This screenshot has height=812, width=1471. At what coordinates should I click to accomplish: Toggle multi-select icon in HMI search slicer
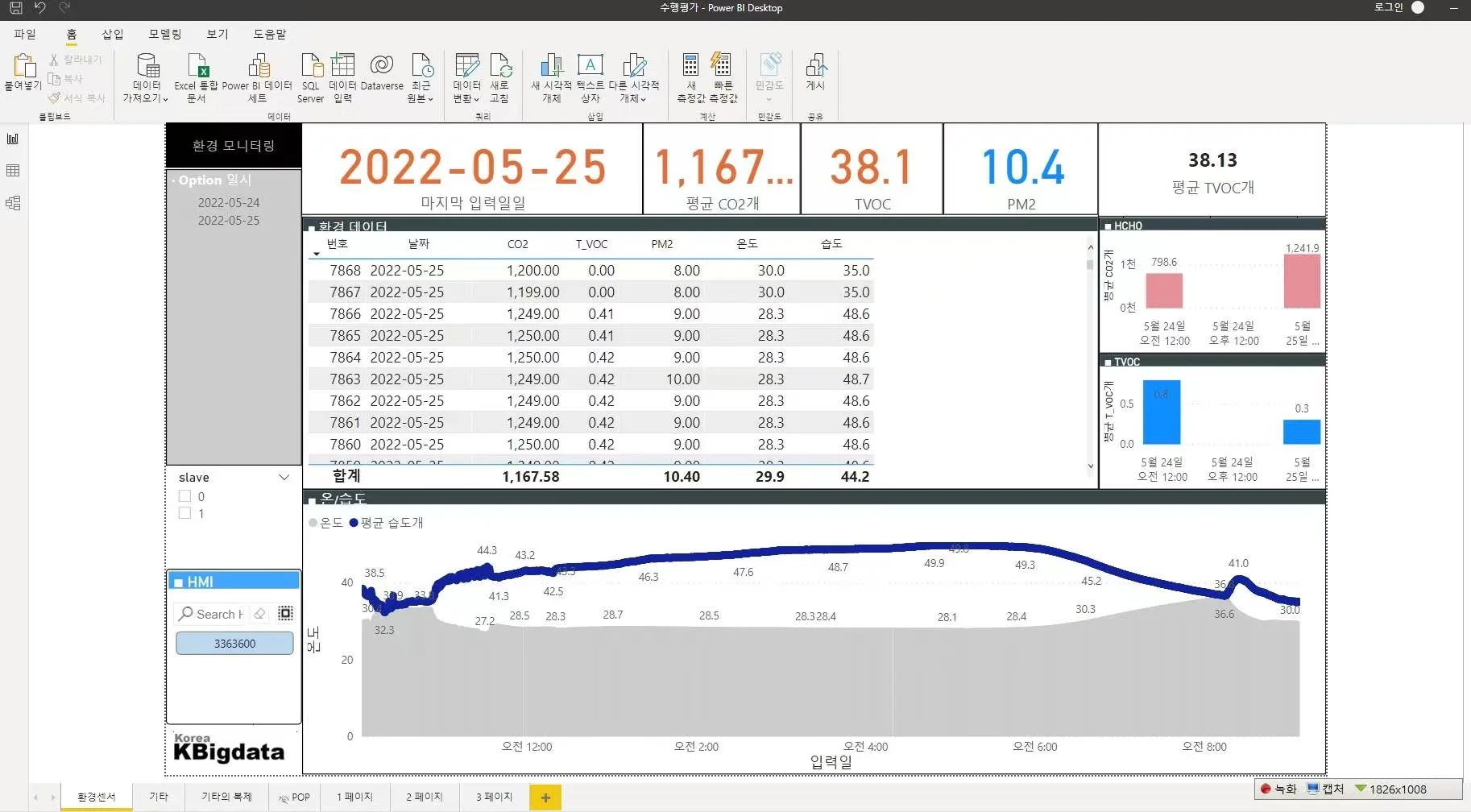(x=285, y=614)
